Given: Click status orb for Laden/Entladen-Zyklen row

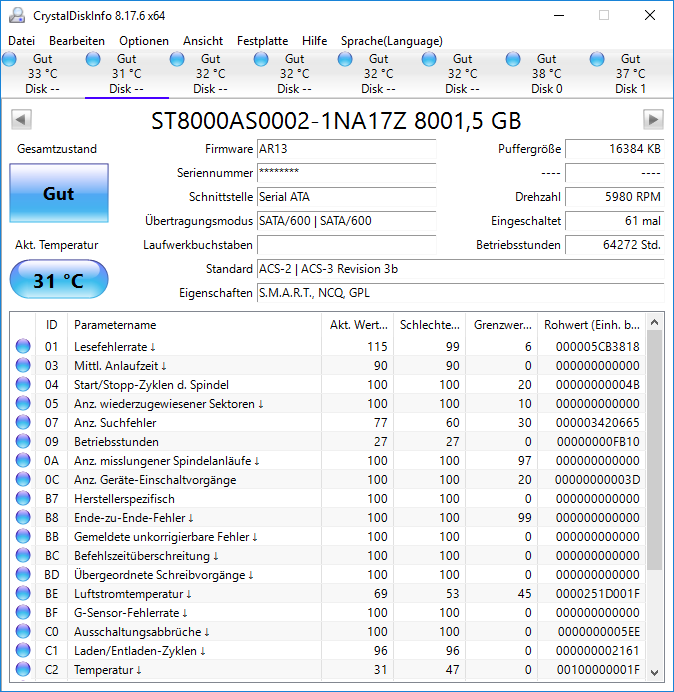Looking at the screenshot, I should point(23,651).
